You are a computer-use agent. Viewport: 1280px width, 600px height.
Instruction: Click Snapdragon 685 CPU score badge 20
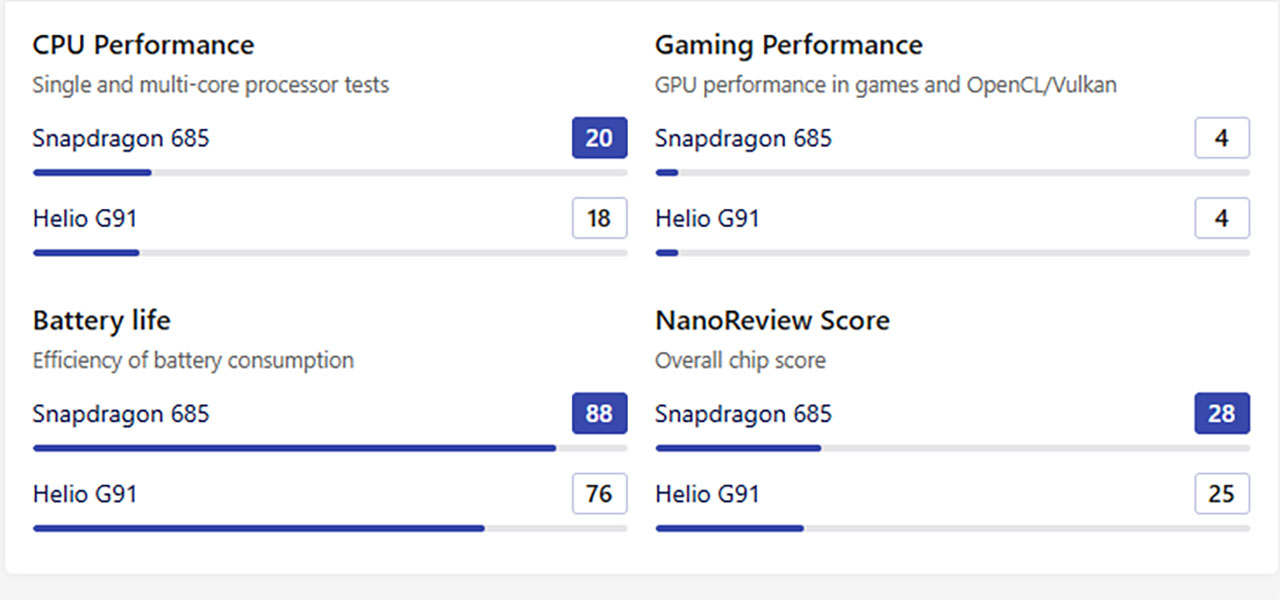(x=599, y=138)
